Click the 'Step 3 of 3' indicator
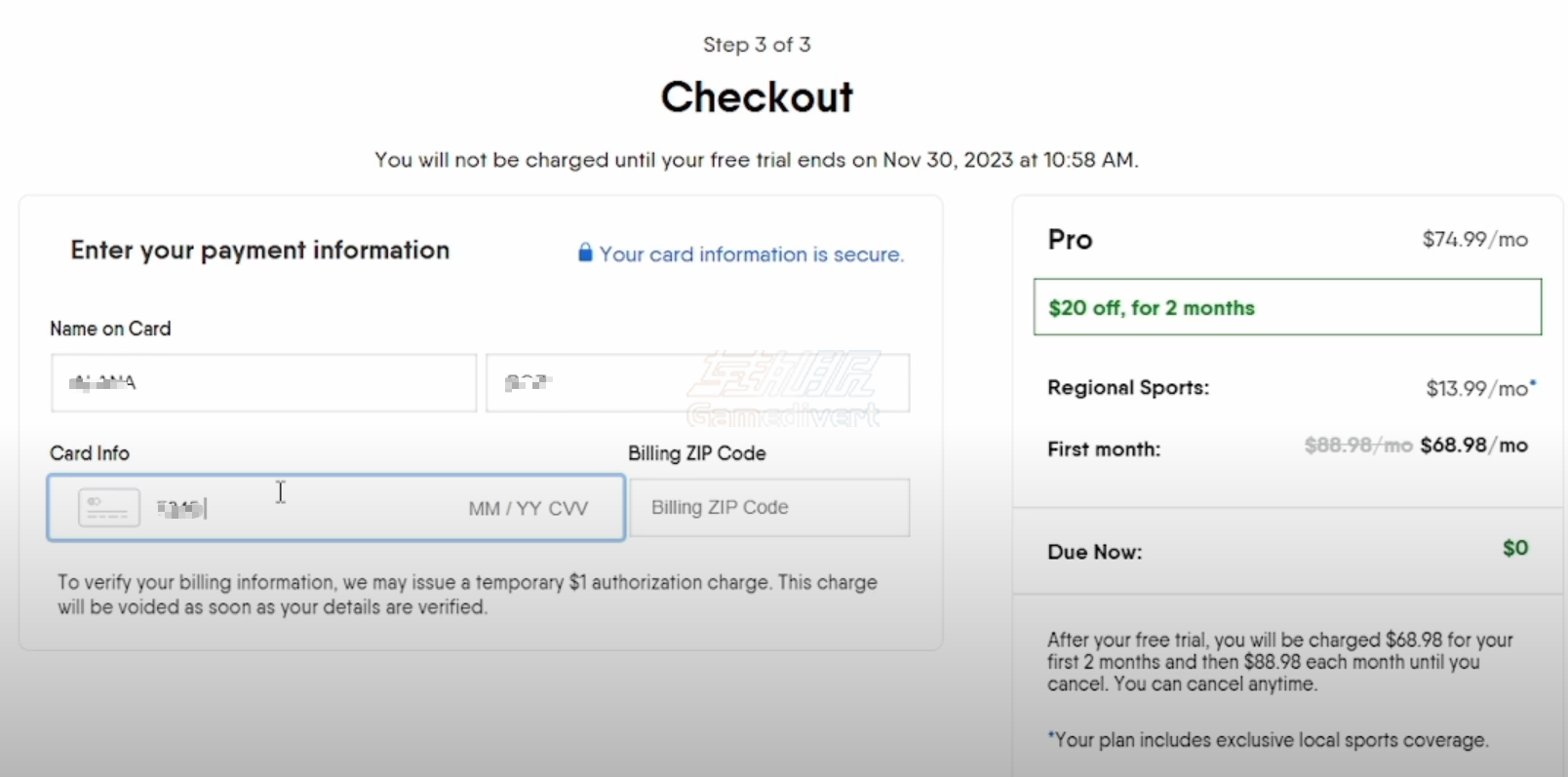The height and width of the screenshot is (777, 1568). click(x=757, y=45)
